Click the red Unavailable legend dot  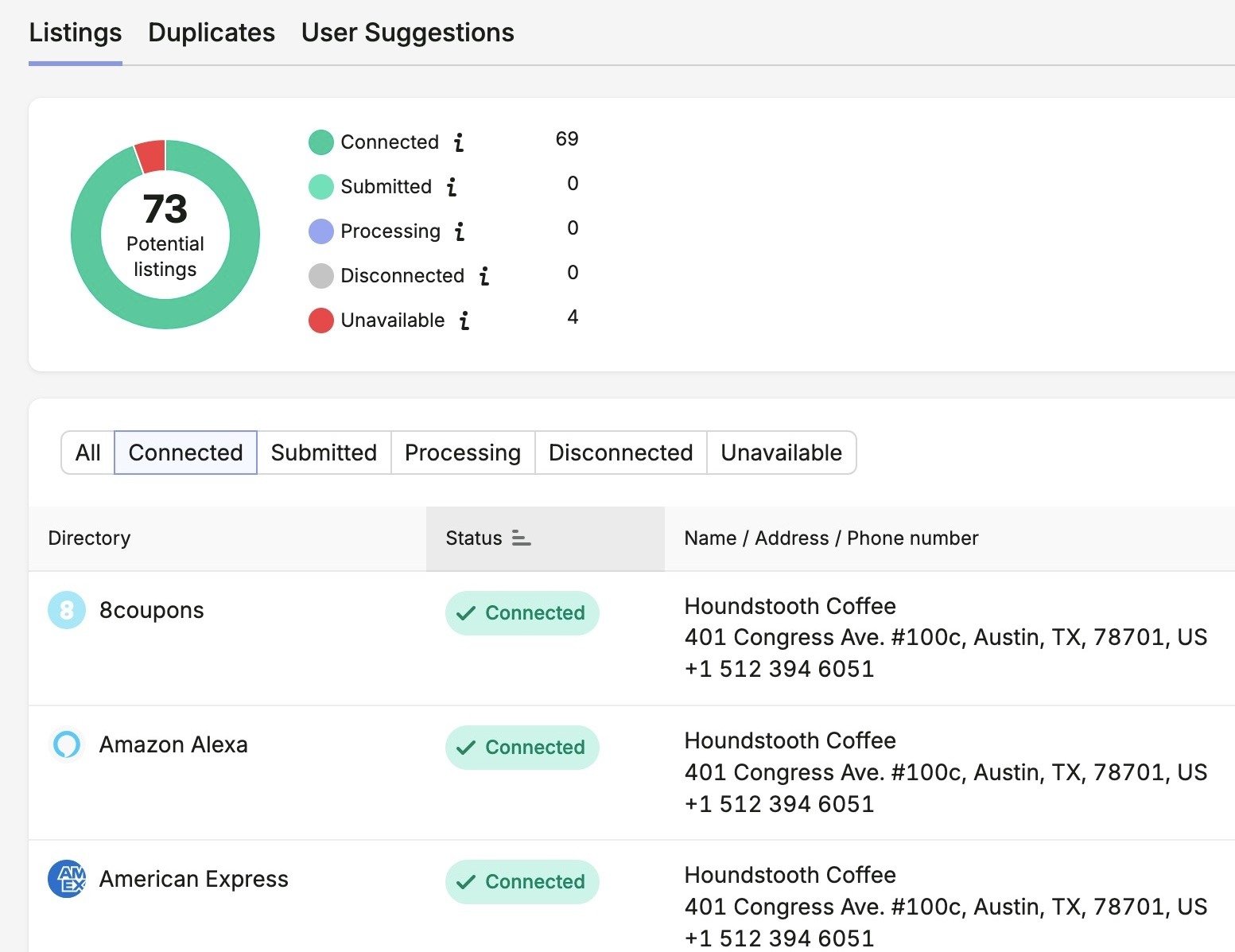click(320, 321)
